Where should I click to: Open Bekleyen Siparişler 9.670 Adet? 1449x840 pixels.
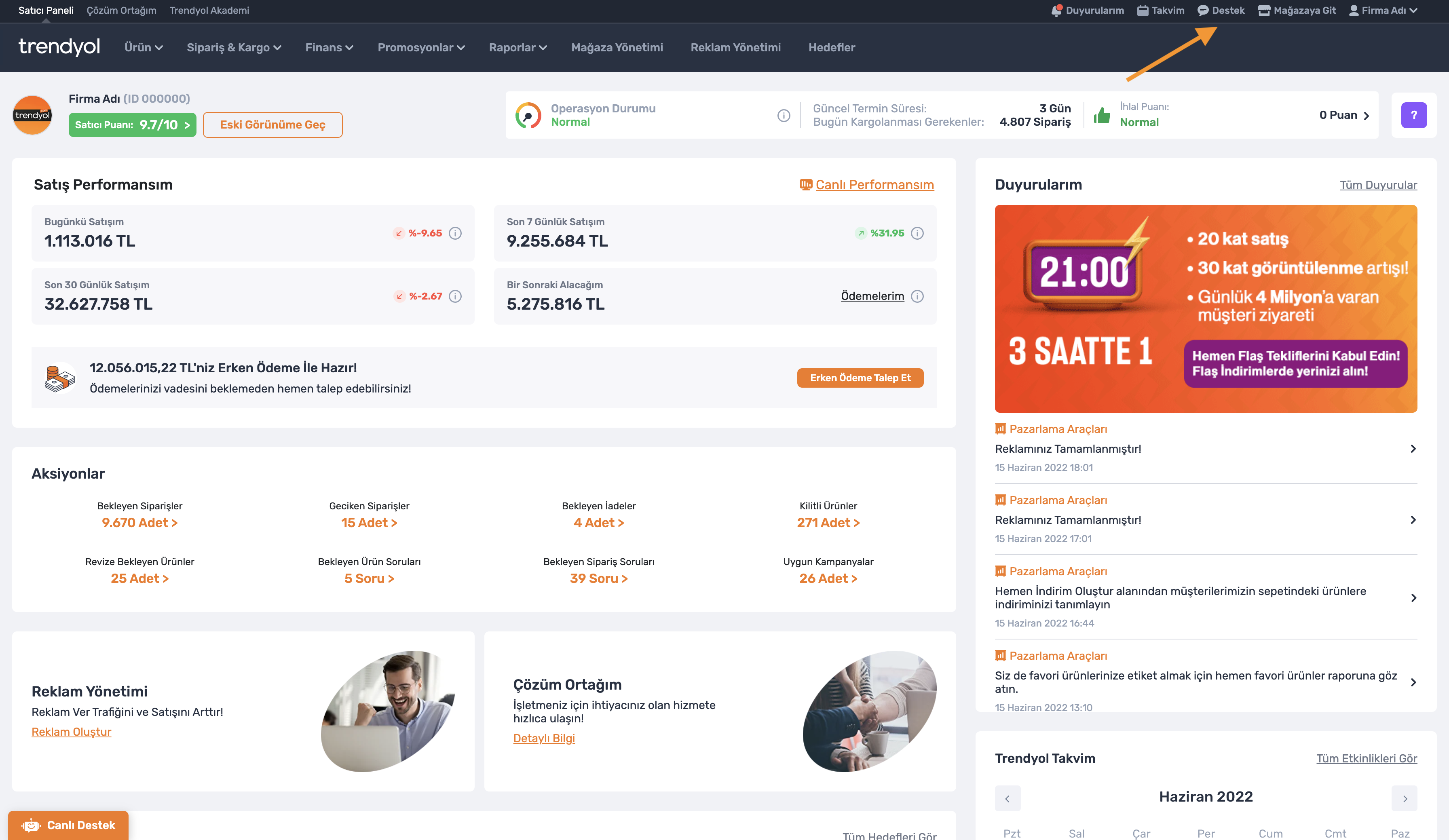(x=140, y=523)
